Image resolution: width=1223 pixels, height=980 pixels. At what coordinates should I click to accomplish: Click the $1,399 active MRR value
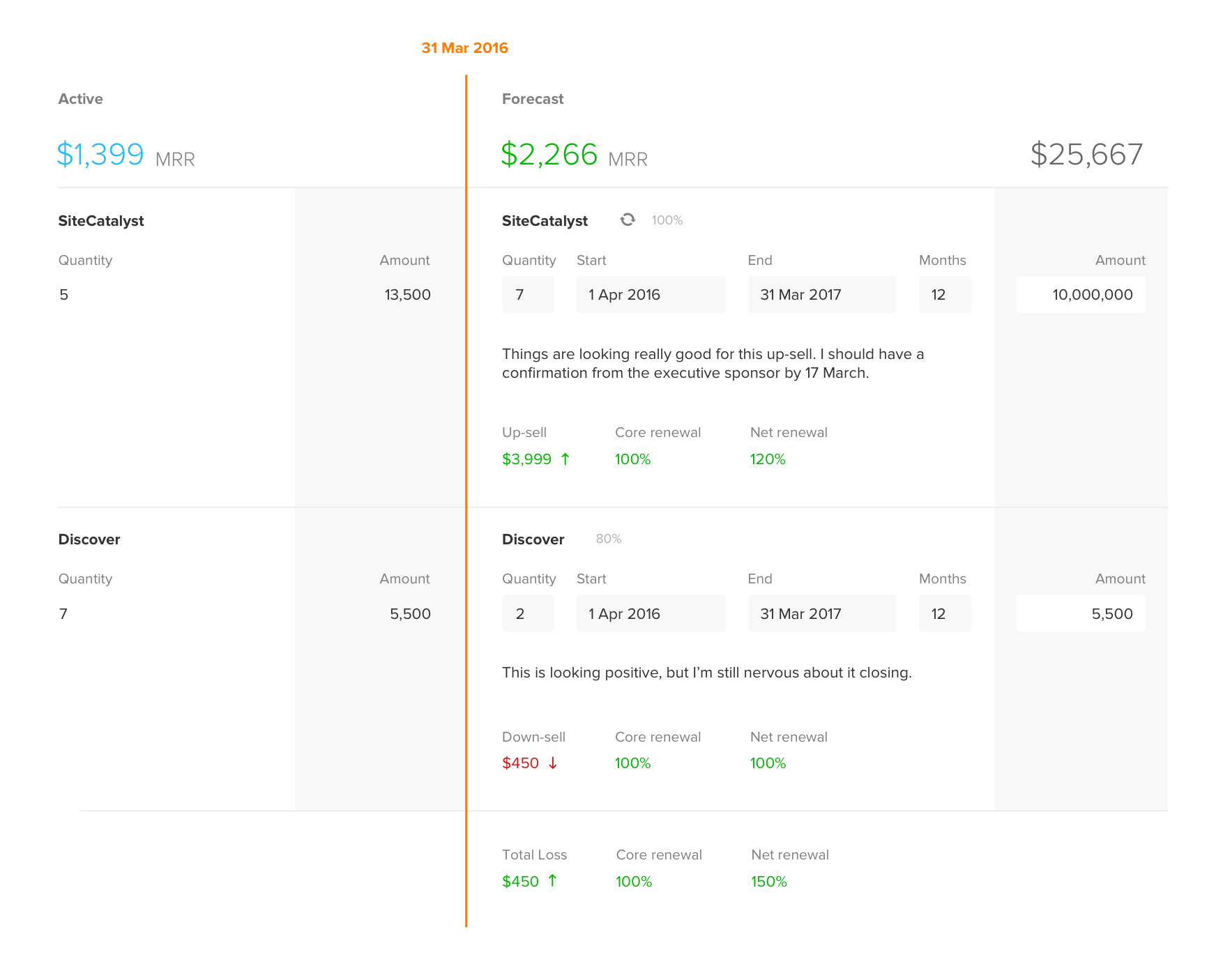pyautogui.click(x=100, y=154)
